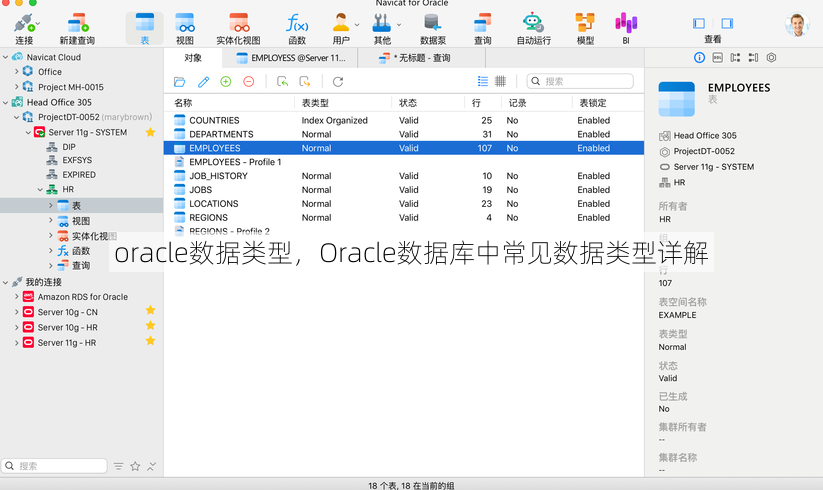Click the filter icon beside sidebar search

[x=119, y=466]
